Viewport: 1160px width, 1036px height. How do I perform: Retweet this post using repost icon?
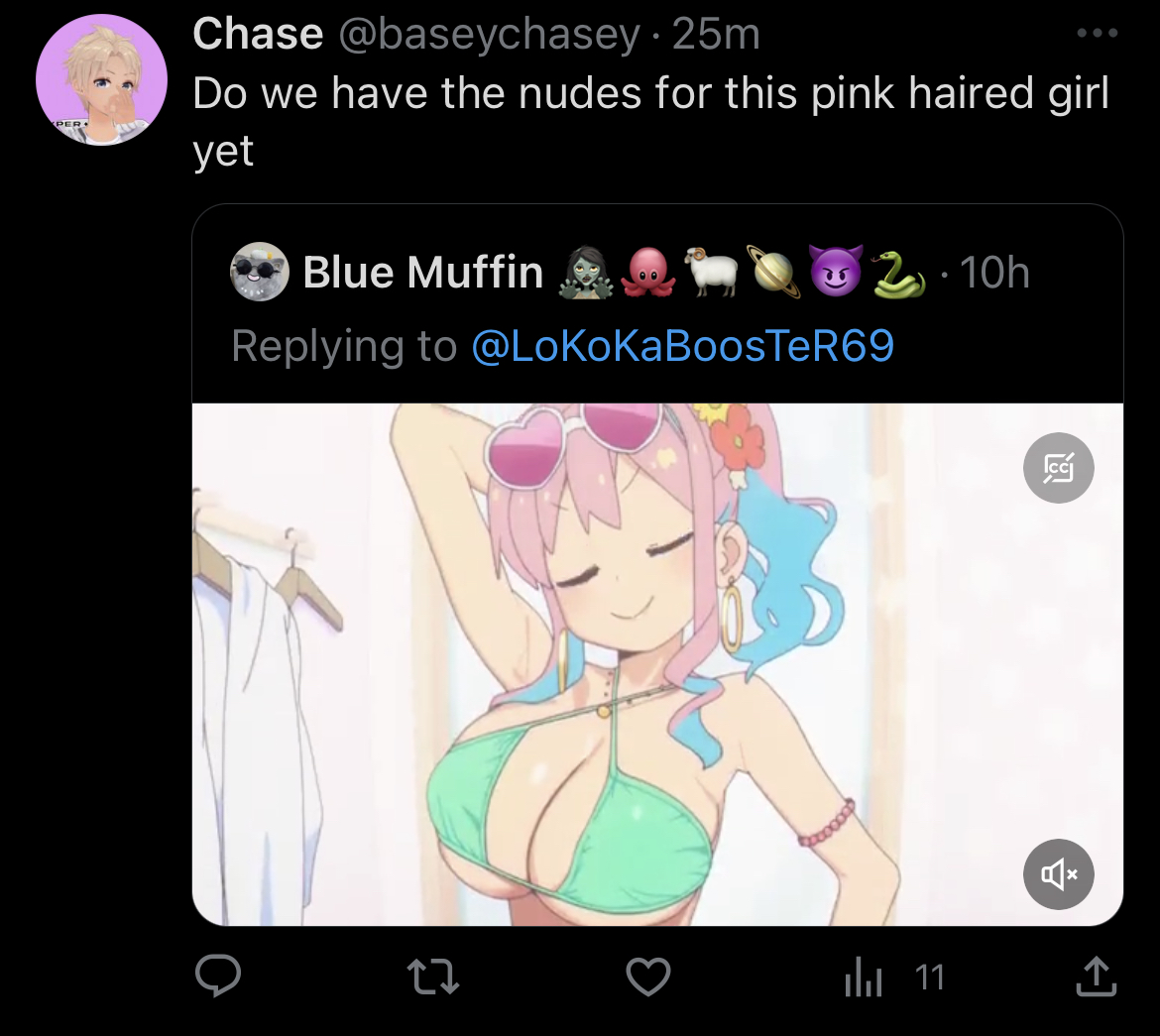click(433, 977)
